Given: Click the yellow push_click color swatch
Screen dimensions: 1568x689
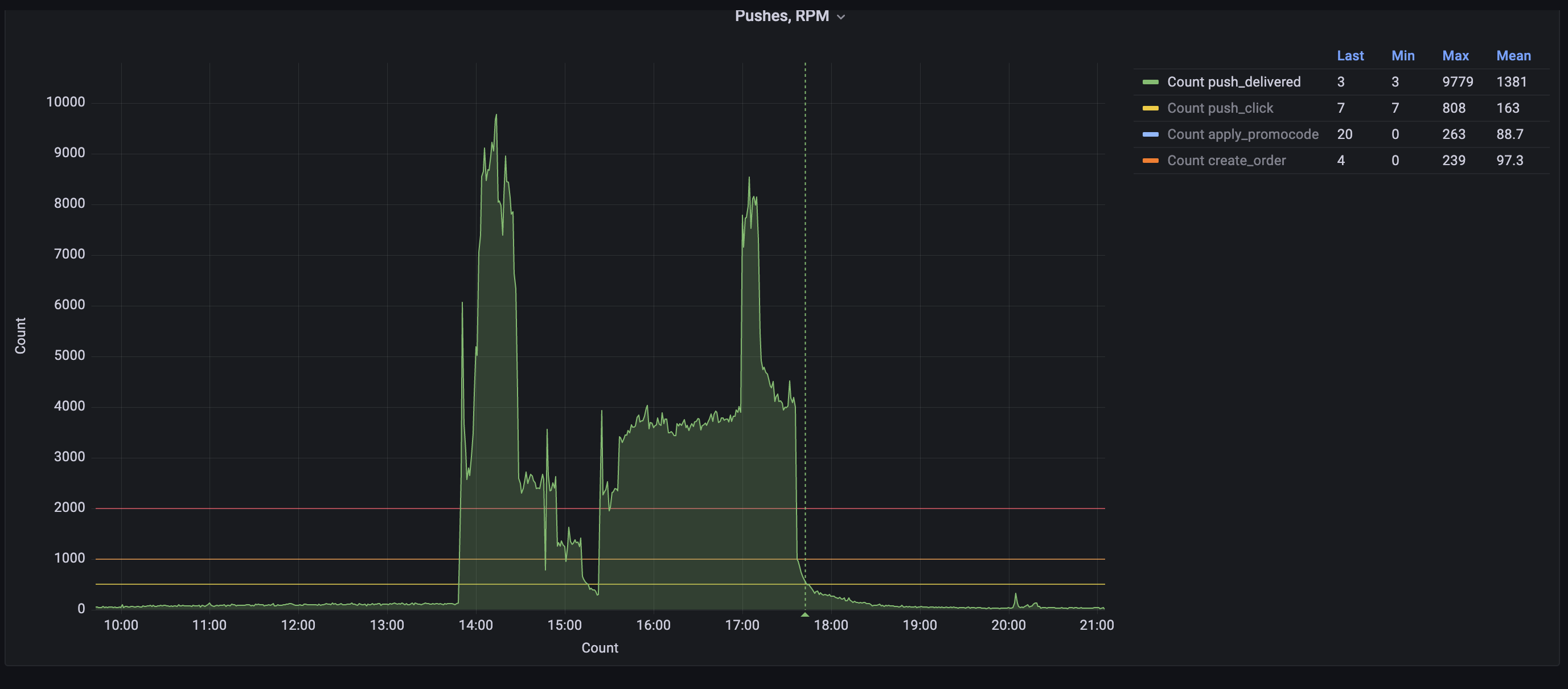Looking at the screenshot, I should point(1151,108).
